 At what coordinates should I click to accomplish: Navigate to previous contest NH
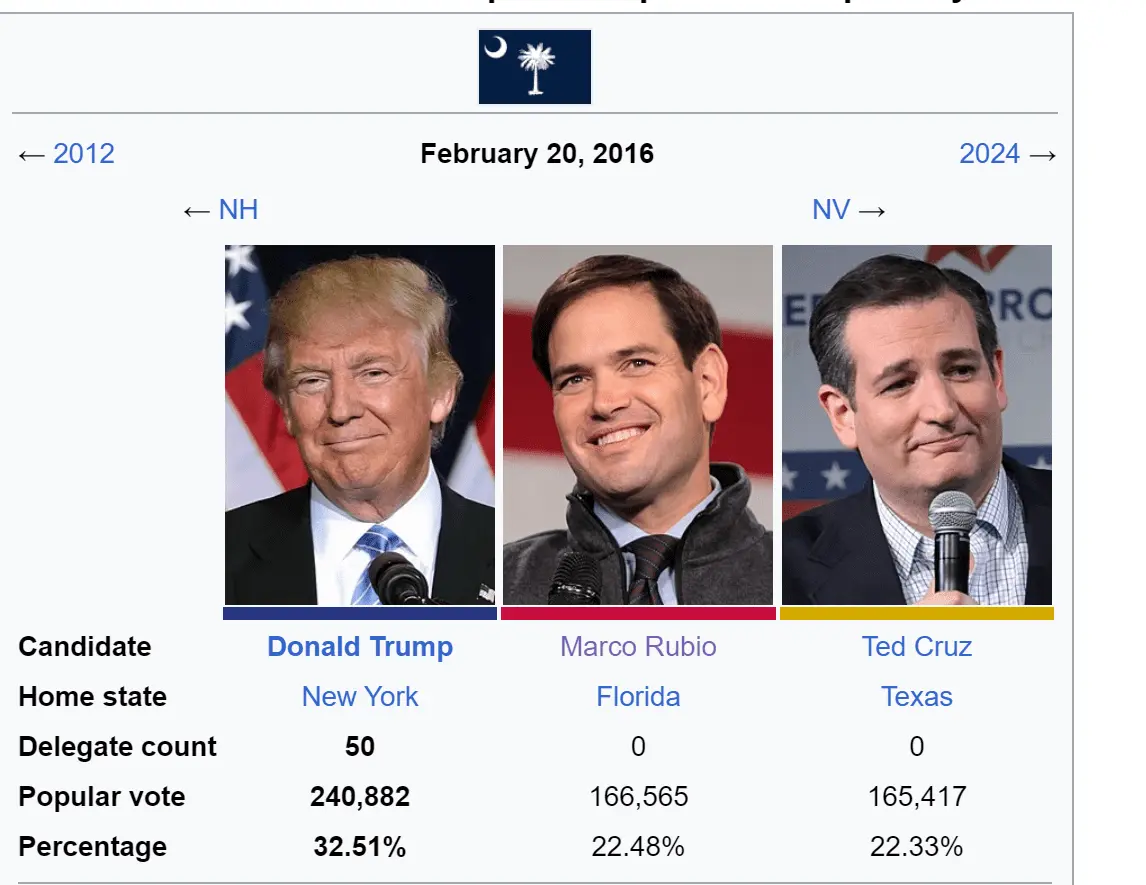point(238,210)
